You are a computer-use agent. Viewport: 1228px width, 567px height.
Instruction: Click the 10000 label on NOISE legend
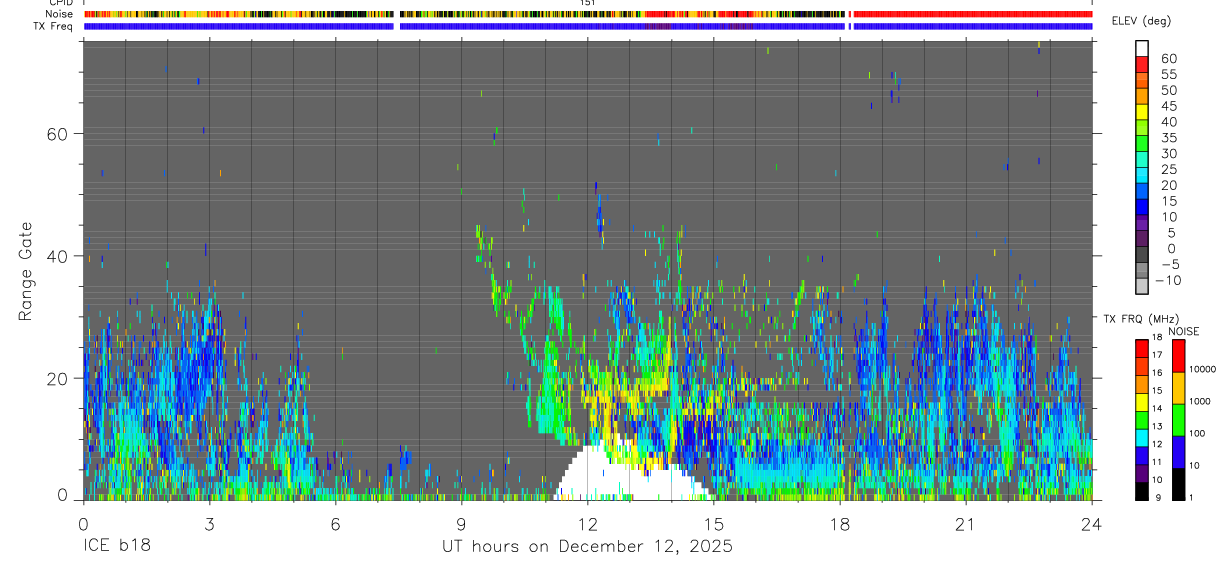(1203, 369)
